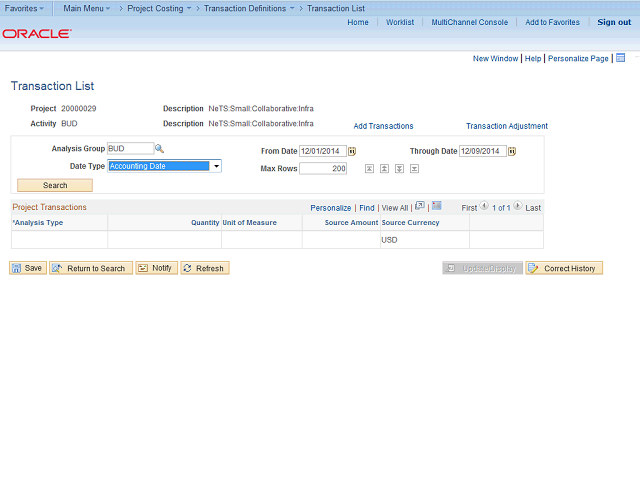This screenshot has height=480, width=640.
Task: Click Personalize Page link
Action: point(578,58)
